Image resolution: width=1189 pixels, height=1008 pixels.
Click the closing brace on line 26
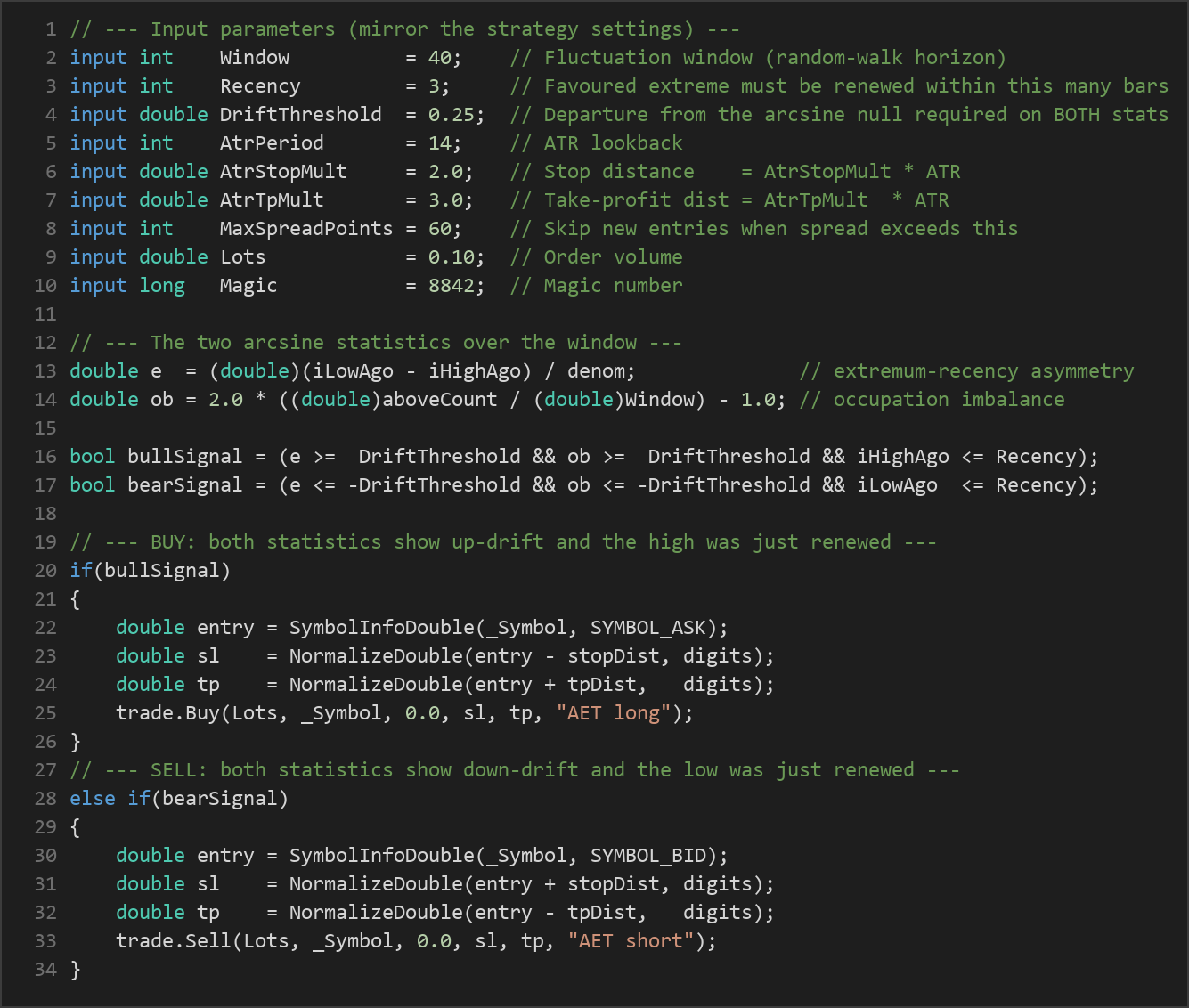pyautogui.click(x=75, y=742)
